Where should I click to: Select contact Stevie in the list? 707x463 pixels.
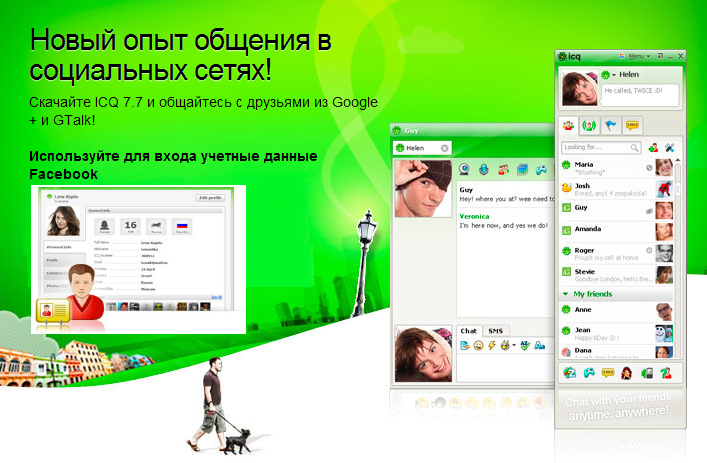point(616,275)
